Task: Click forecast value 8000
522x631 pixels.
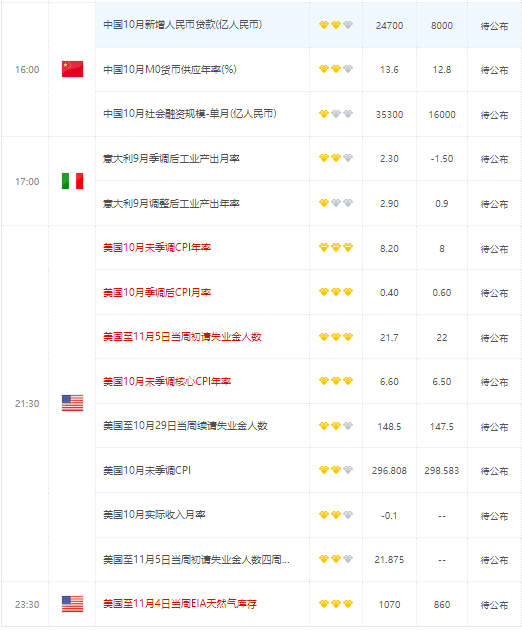Action: (x=442, y=26)
